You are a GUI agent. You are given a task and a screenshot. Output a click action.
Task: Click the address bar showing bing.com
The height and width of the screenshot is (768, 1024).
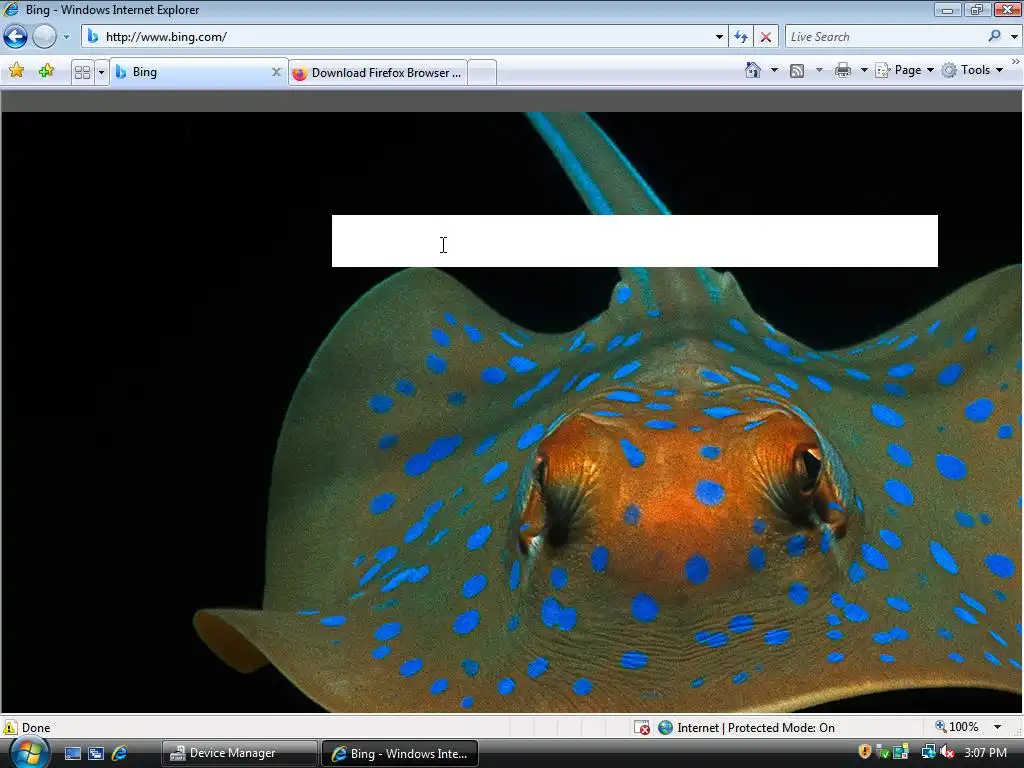click(398, 37)
